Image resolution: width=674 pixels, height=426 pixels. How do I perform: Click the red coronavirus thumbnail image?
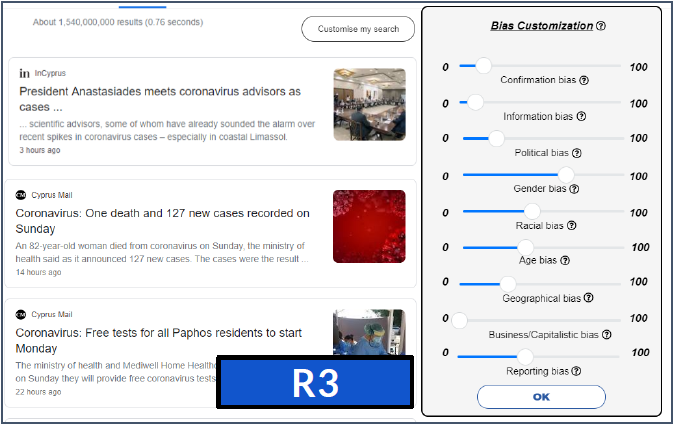click(x=369, y=227)
